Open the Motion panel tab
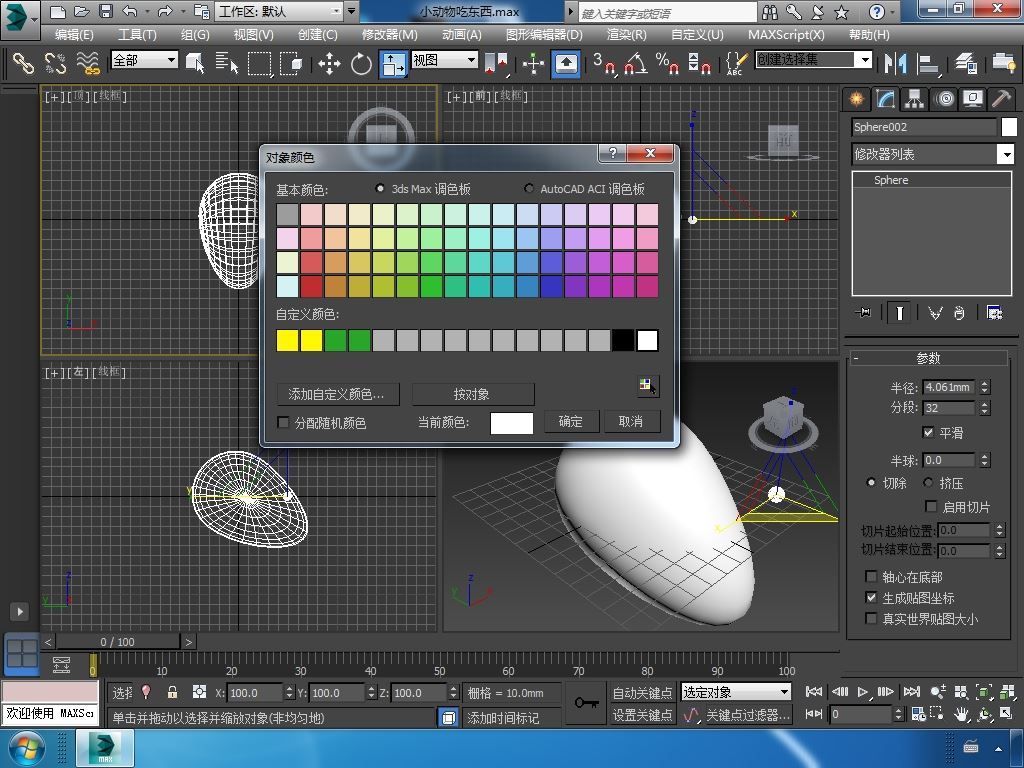This screenshot has width=1024, height=768. [x=944, y=99]
